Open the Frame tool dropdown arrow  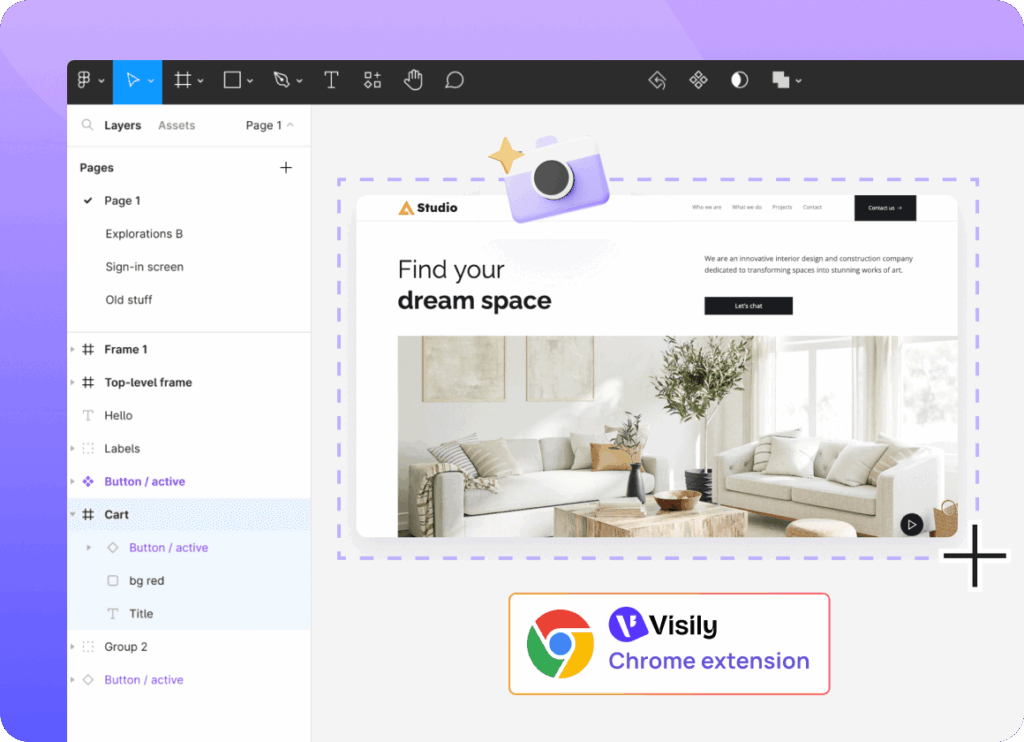[200, 81]
